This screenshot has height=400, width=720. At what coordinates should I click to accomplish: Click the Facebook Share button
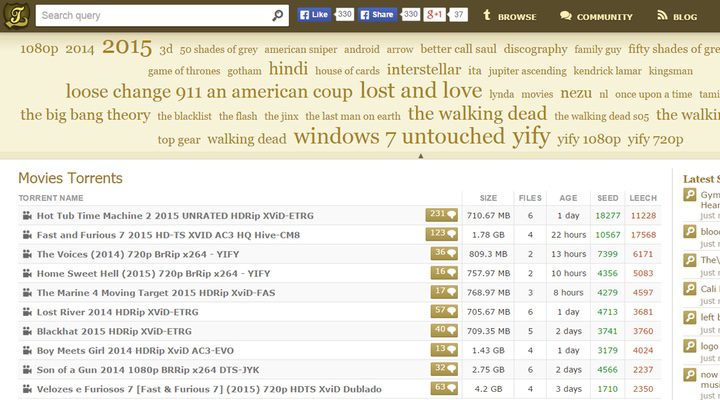coord(377,15)
